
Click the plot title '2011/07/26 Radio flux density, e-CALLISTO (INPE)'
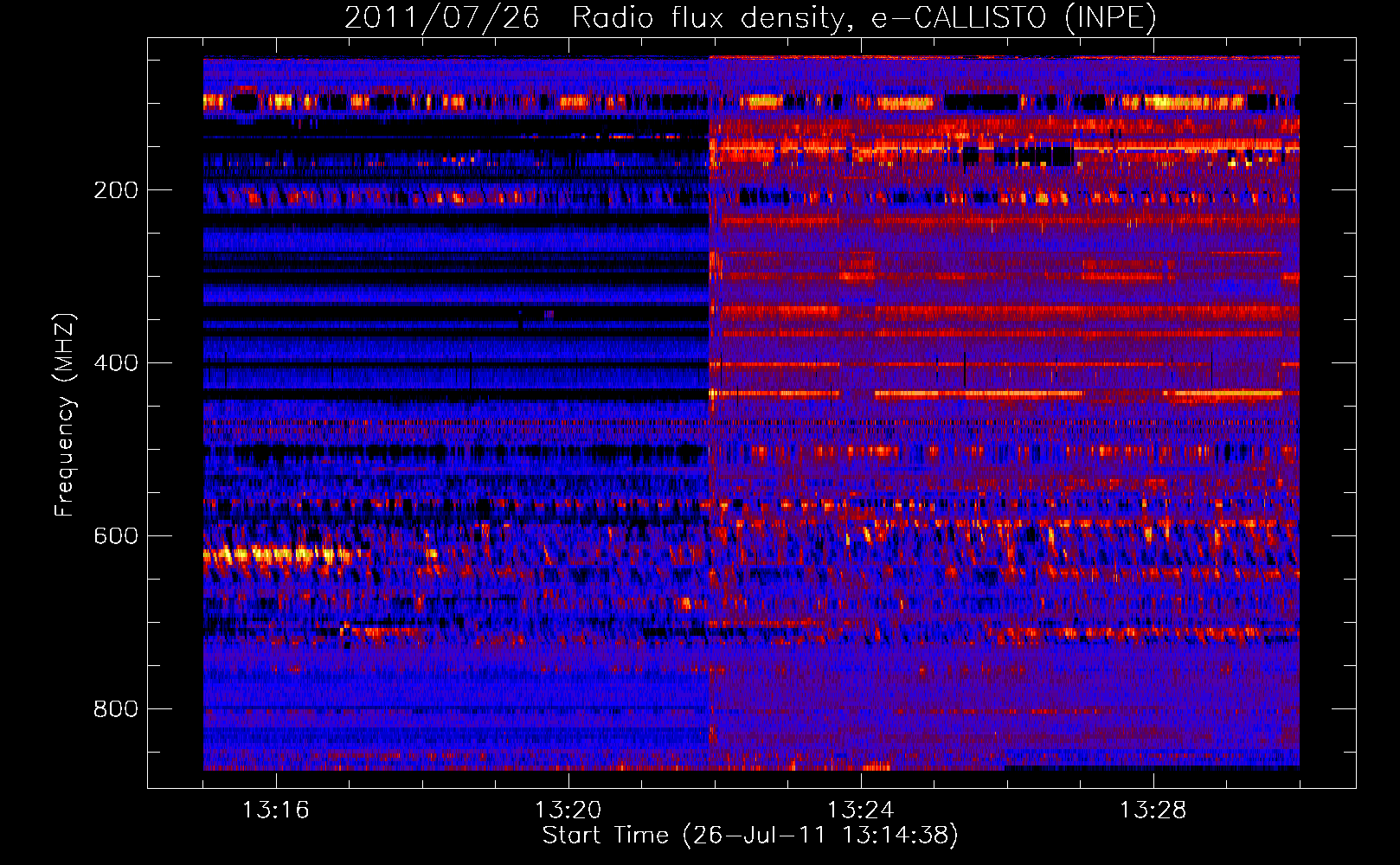point(750,17)
